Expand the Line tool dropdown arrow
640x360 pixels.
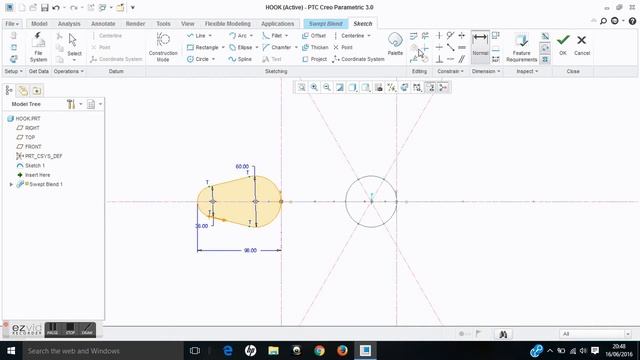210,36
